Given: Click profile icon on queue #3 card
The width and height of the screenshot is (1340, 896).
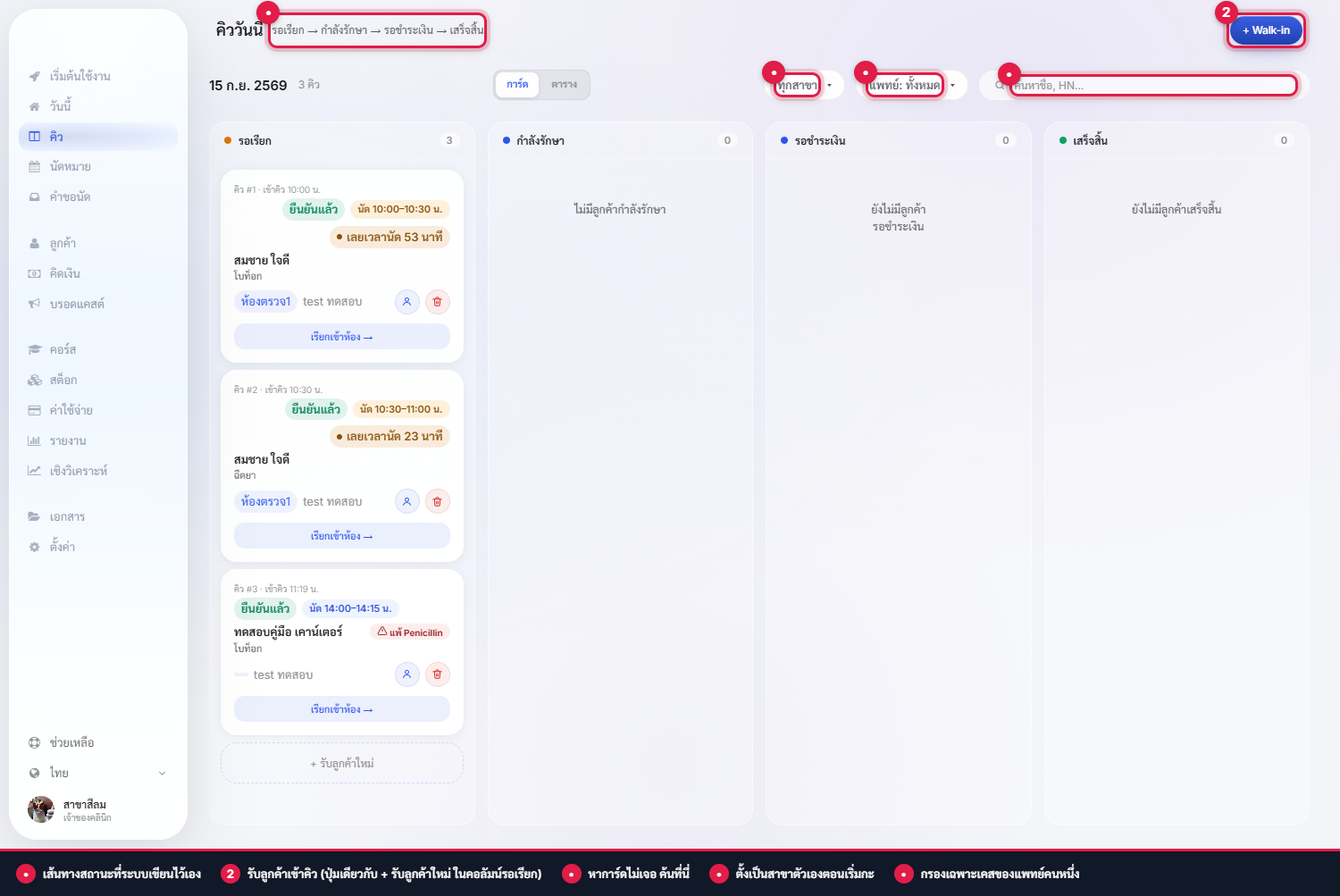Looking at the screenshot, I should (x=406, y=674).
